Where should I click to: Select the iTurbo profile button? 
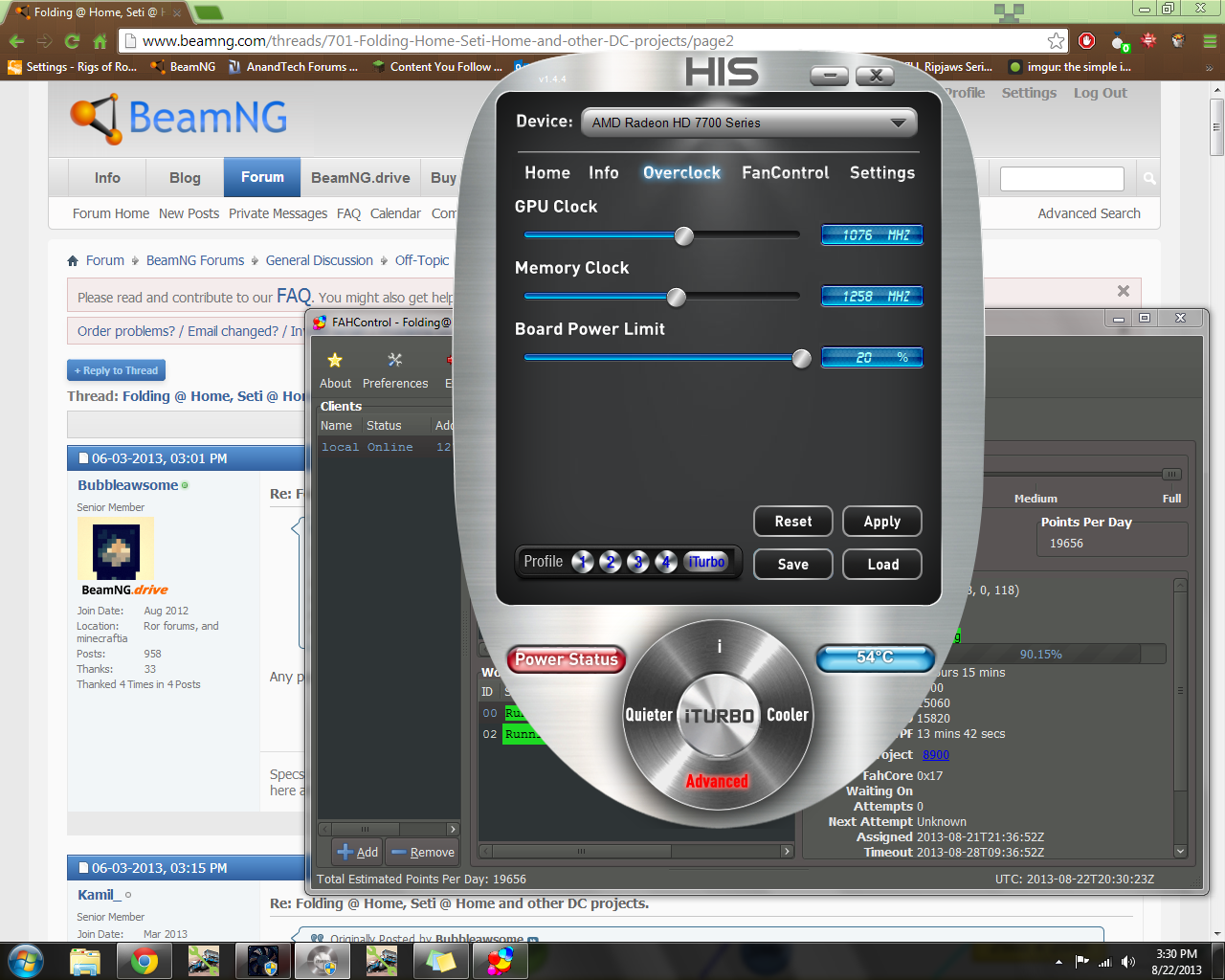[x=706, y=562]
